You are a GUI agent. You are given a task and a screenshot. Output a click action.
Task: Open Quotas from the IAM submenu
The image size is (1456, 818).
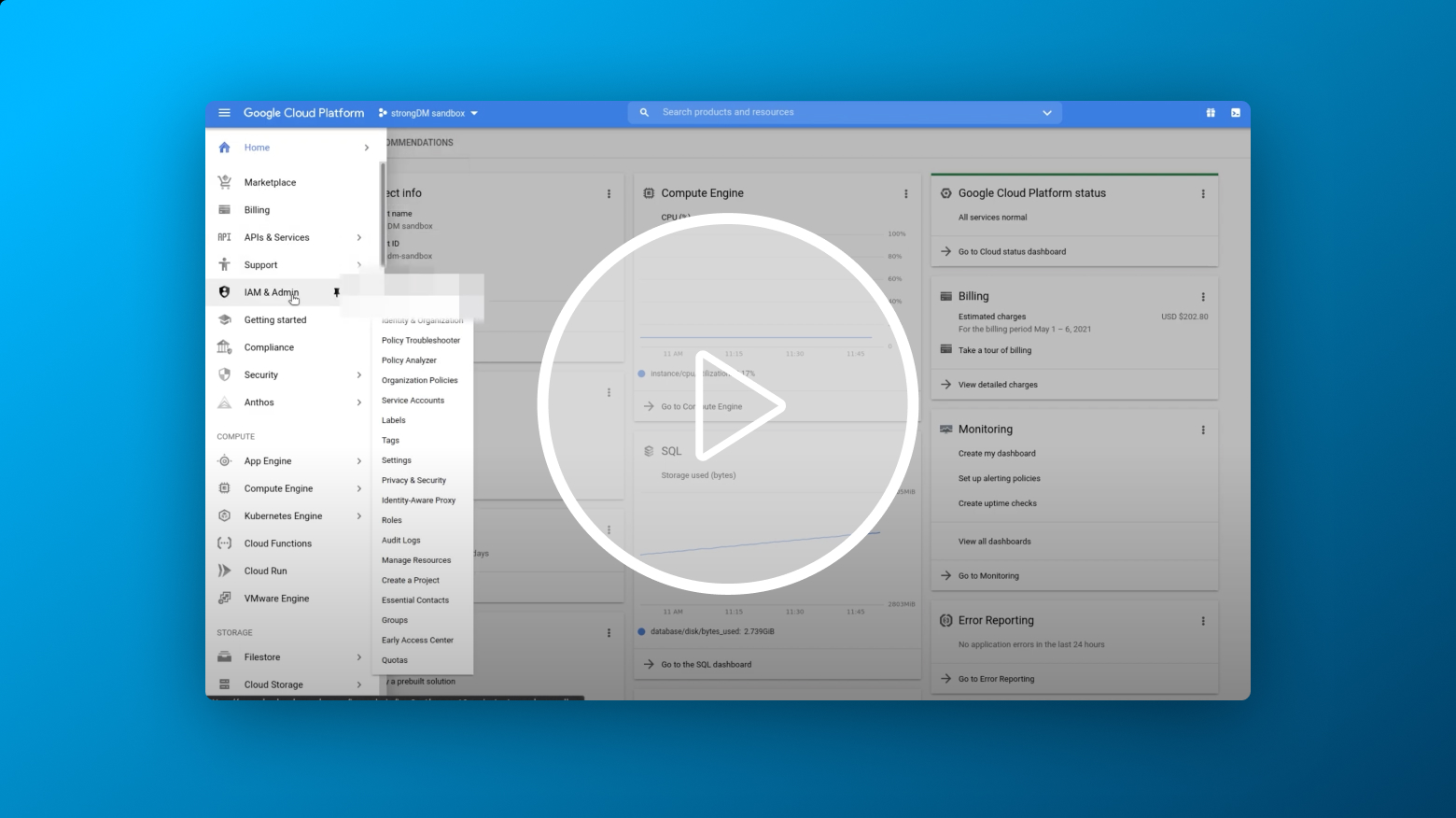(x=395, y=660)
